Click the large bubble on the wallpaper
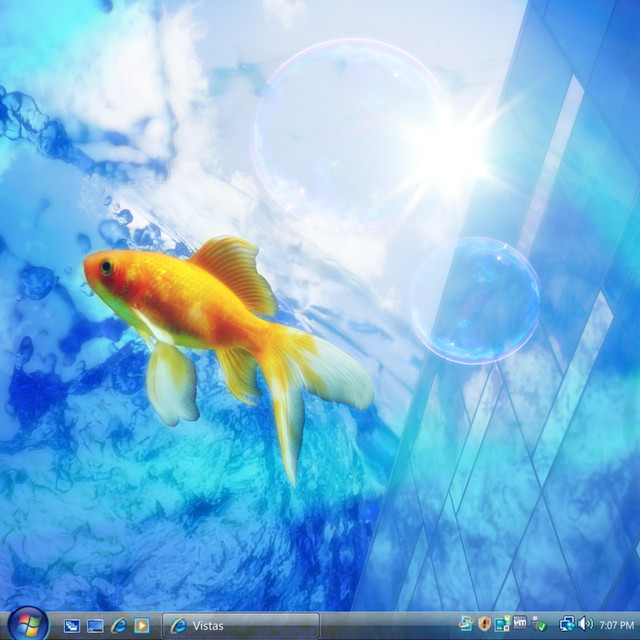Image resolution: width=640 pixels, height=640 pixels. click(345, 130)
